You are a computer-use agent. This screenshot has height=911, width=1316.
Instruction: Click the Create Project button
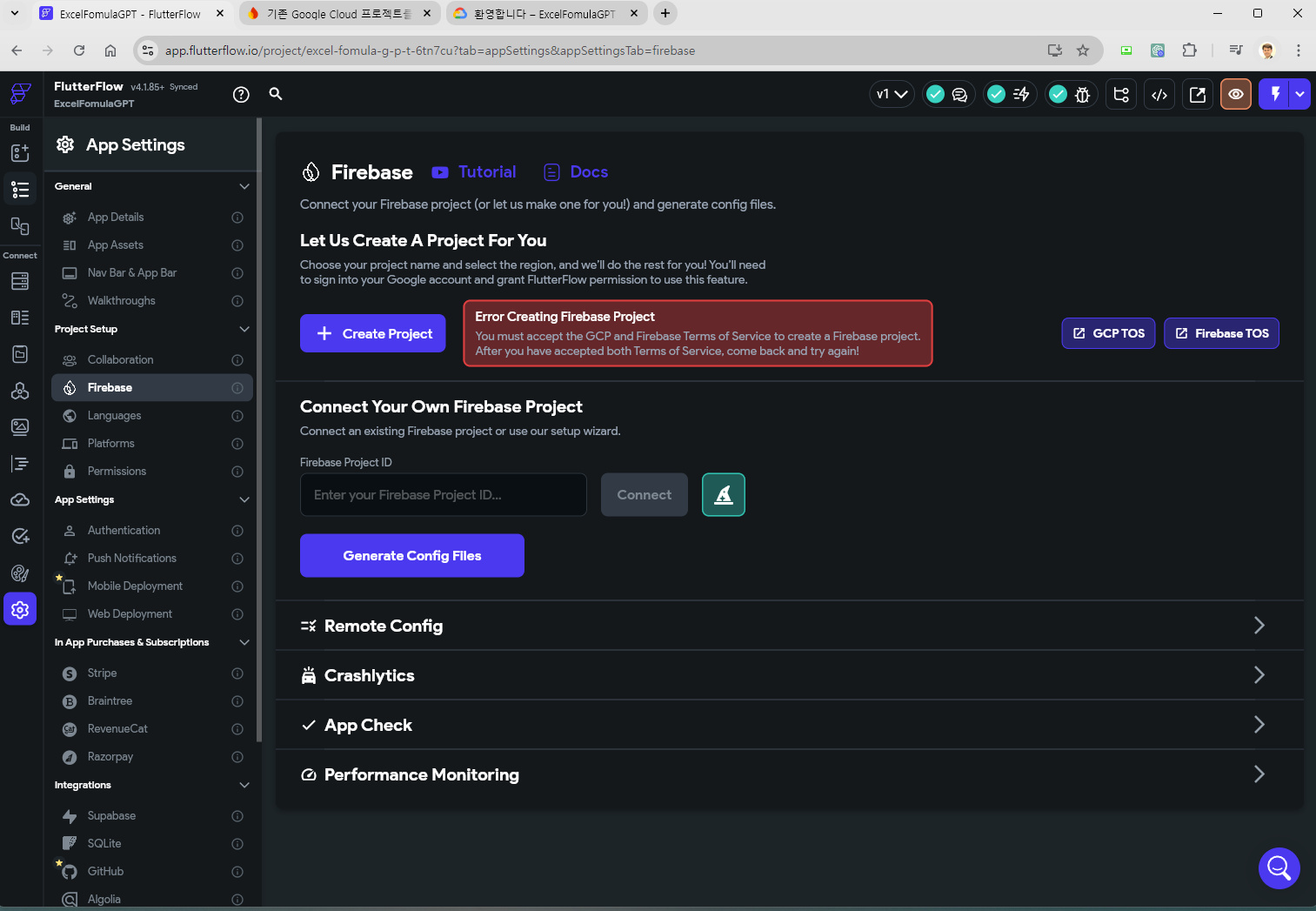tap(373, 333)
